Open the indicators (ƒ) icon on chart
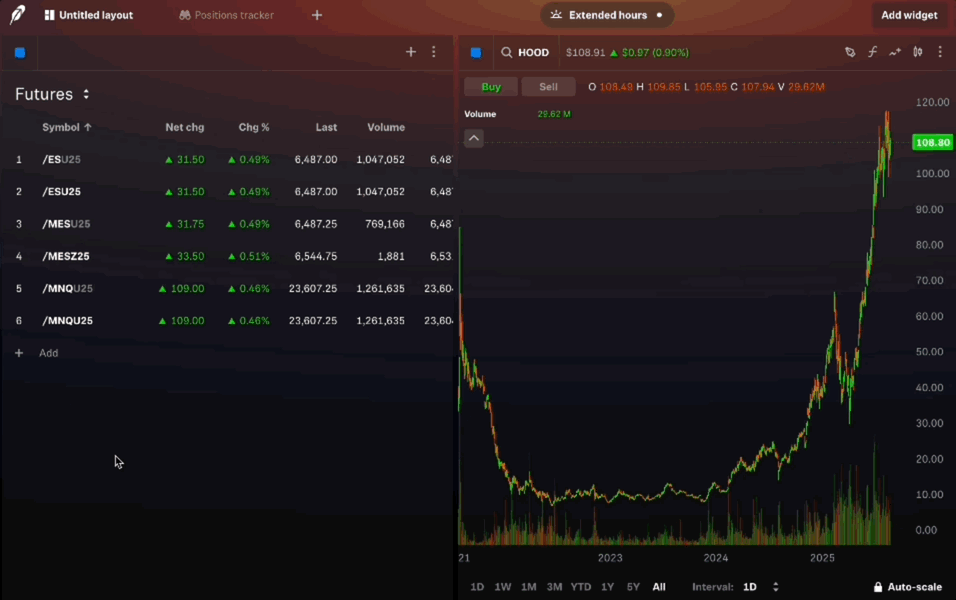The width and height of the screenshot is (956, 600). (872, 51)
